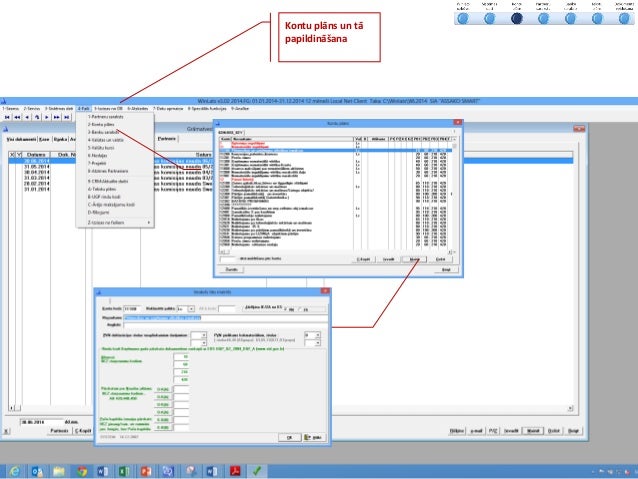Click the Angliski name input field
The image size is (638, 479).
click(x=225, y=325)
